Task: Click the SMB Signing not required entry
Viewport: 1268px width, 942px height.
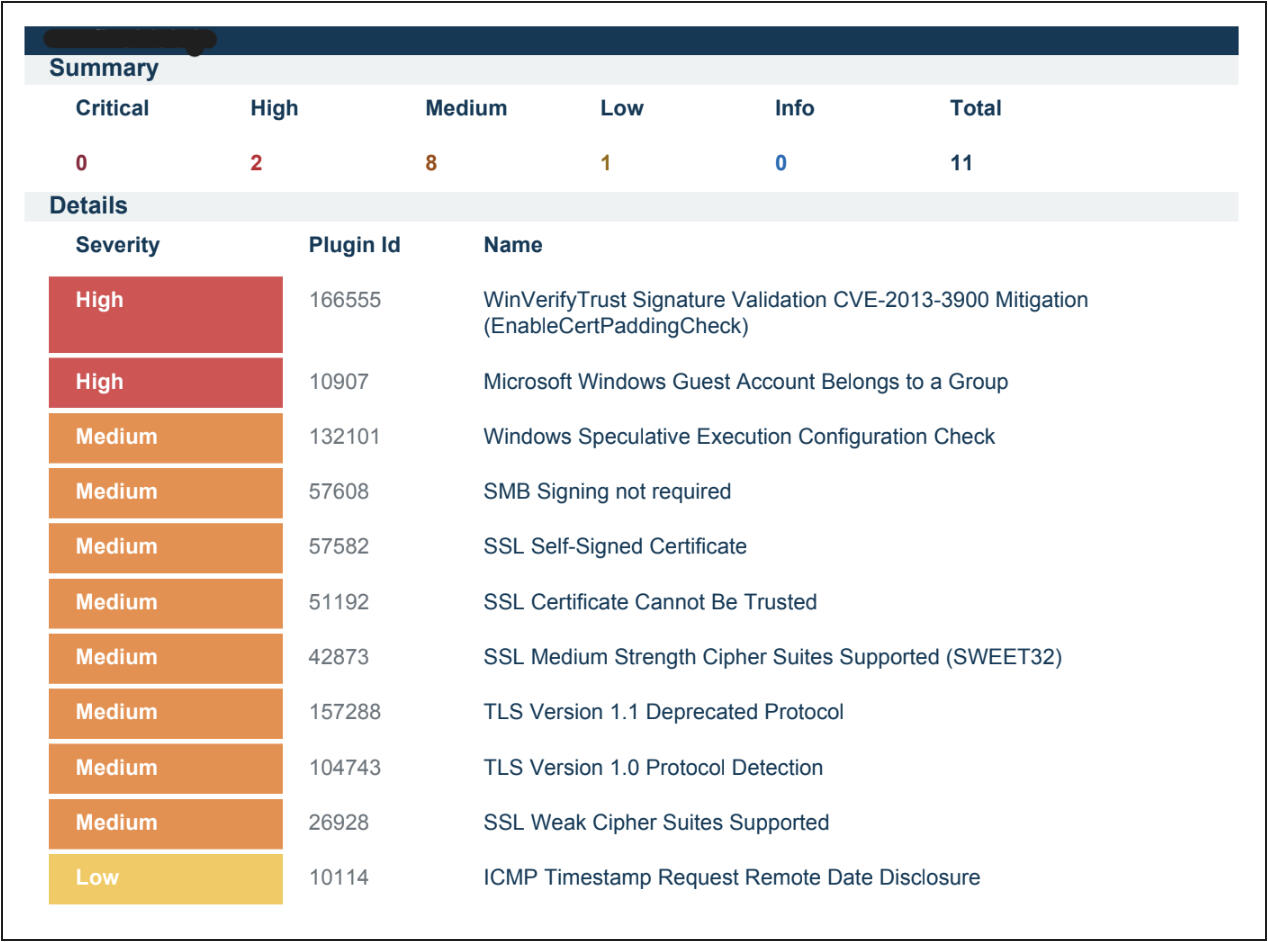Action: pyautogui.click(x=607, y=492)
